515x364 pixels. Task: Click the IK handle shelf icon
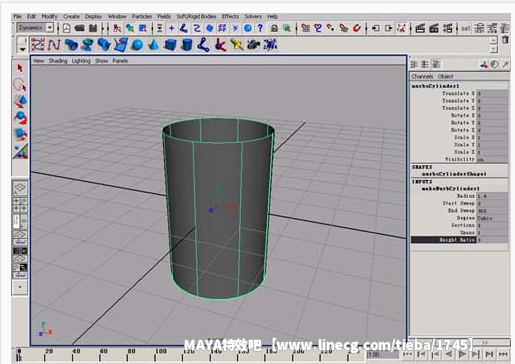[203, 44]
